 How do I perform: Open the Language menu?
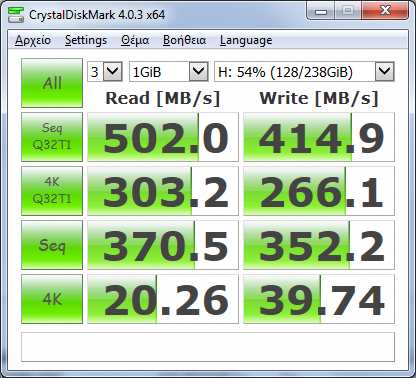[x=246, y=40]
